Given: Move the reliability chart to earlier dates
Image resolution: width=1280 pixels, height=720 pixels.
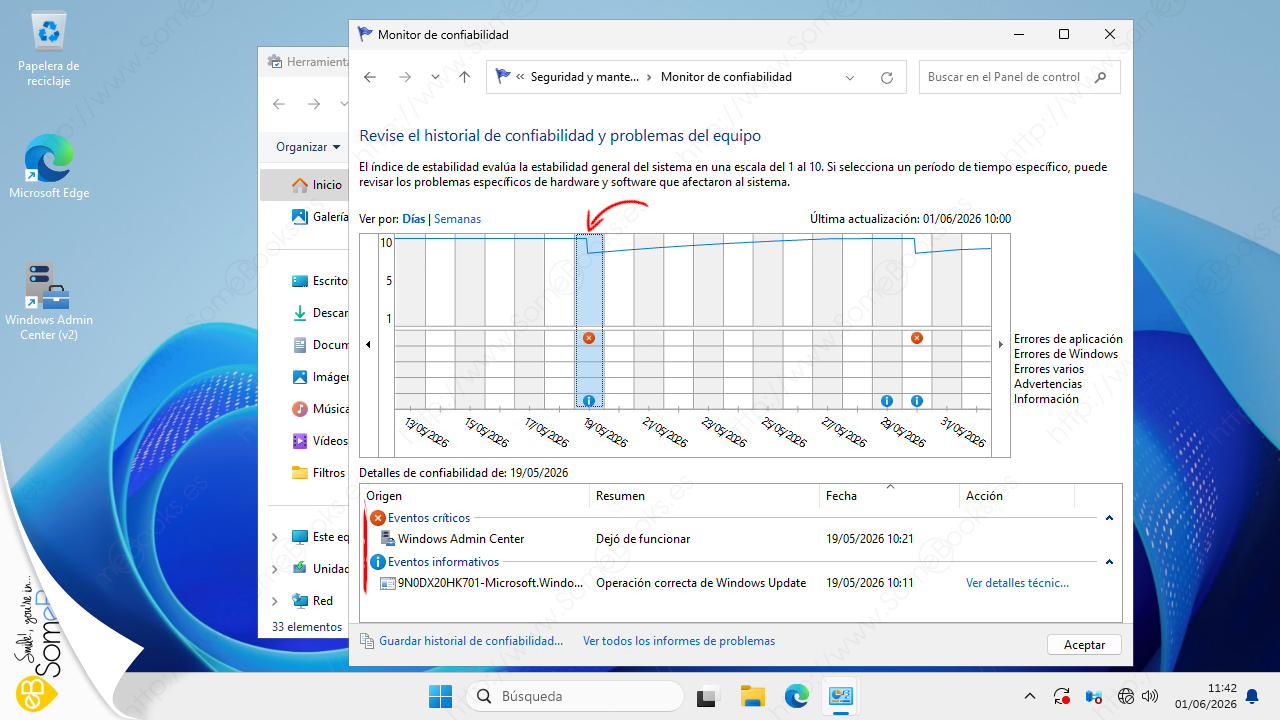Looking at the screenshot, I should point(368,345).
